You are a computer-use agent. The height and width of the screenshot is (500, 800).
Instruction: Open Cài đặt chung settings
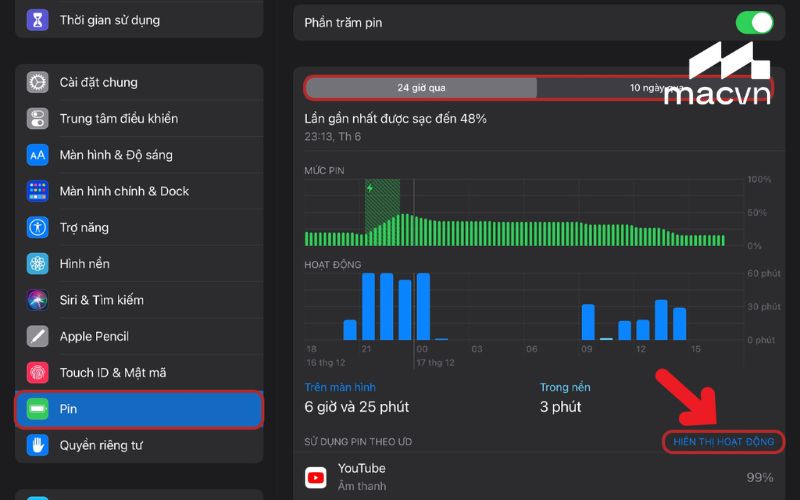coord(139,82)
